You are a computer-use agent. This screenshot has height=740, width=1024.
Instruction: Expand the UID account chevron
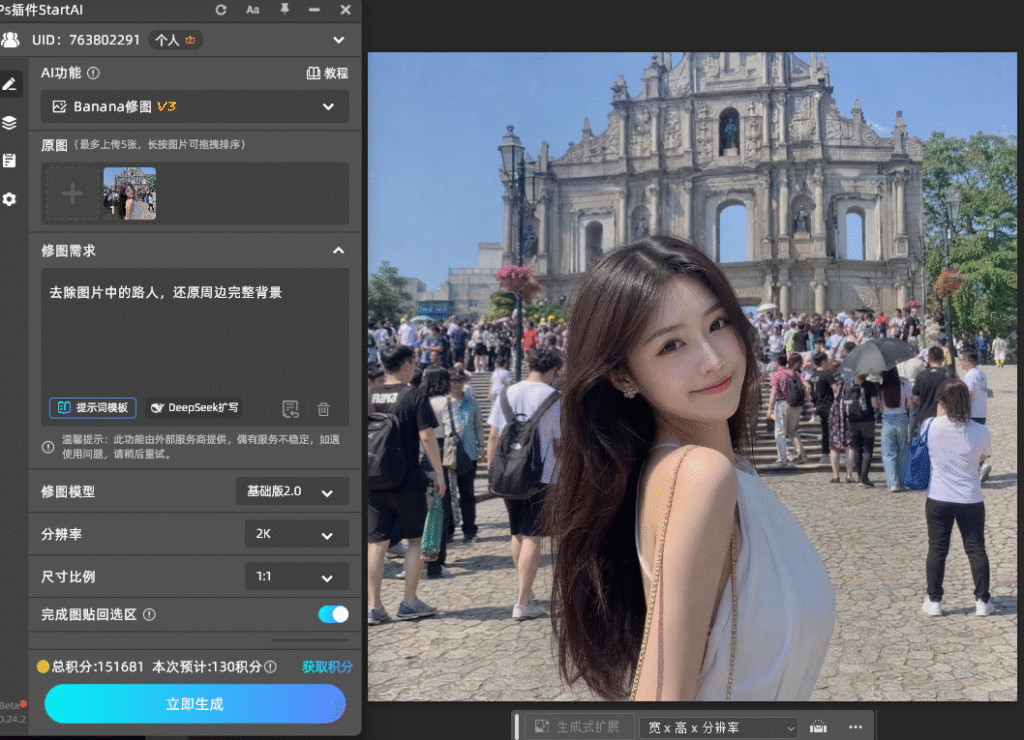338,40
